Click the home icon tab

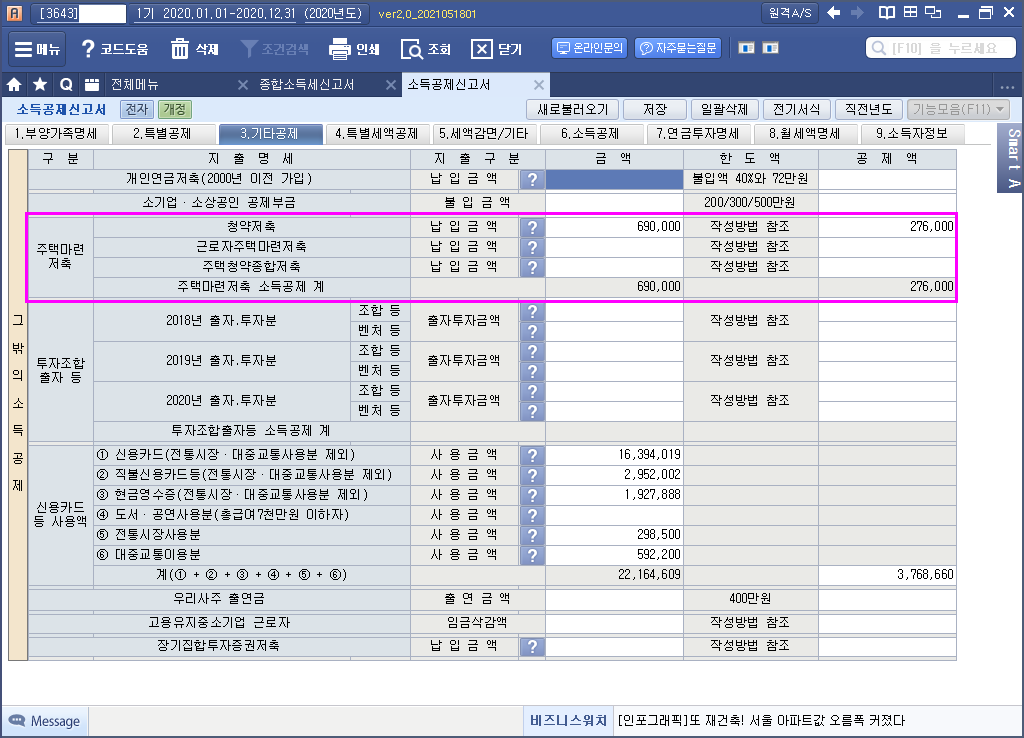click(14, 84)
